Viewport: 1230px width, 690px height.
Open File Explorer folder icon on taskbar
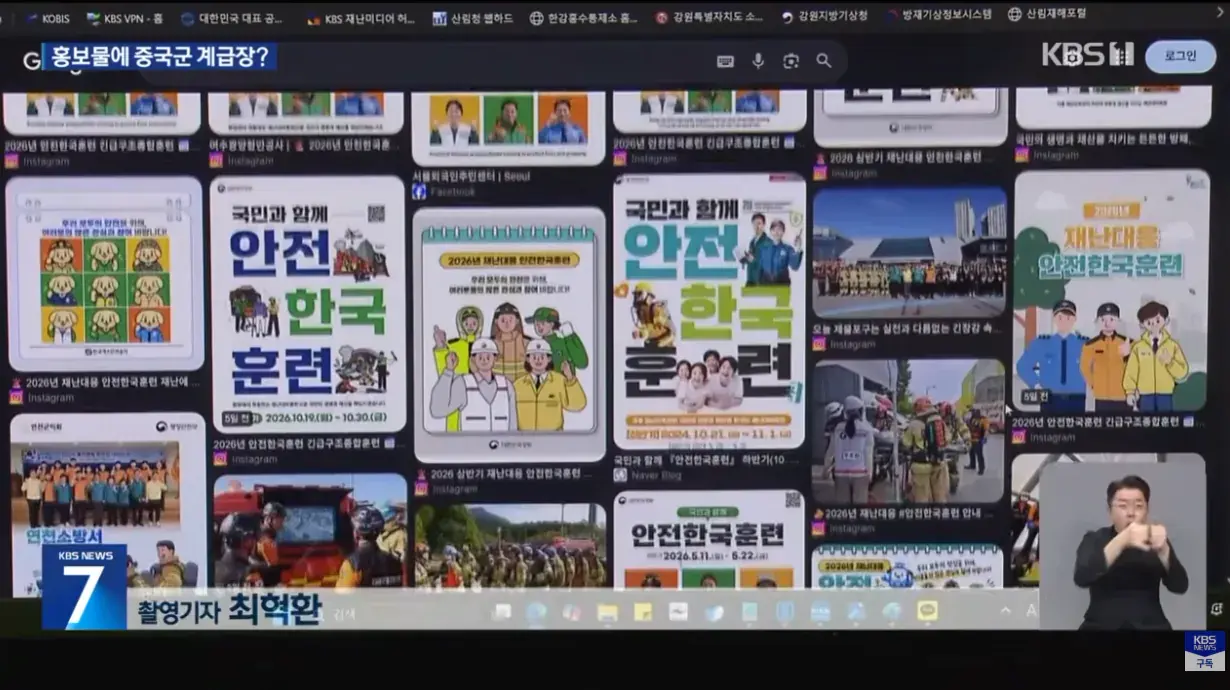click(x=607, y=611)
